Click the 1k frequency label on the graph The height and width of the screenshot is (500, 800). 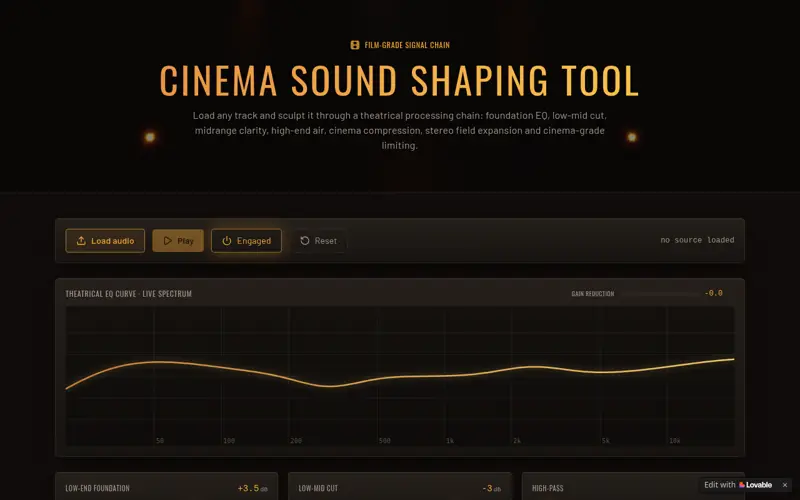pyautogui.click(x=450, y=440)
